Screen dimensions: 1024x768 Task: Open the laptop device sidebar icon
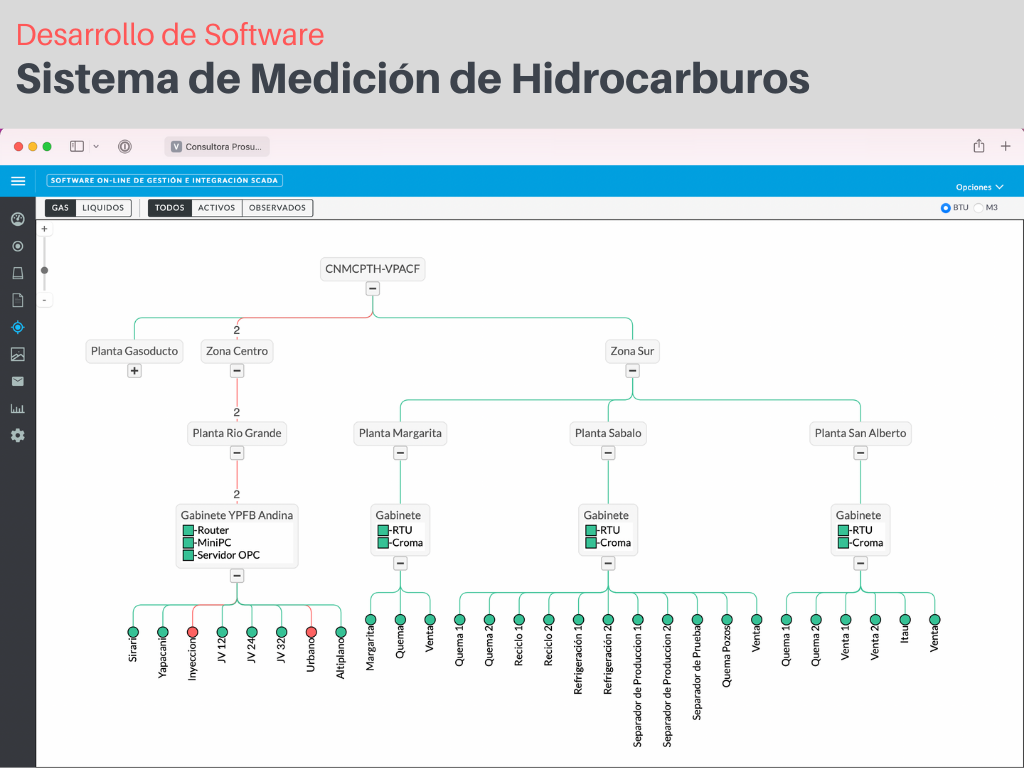click(x=18, y=273)
